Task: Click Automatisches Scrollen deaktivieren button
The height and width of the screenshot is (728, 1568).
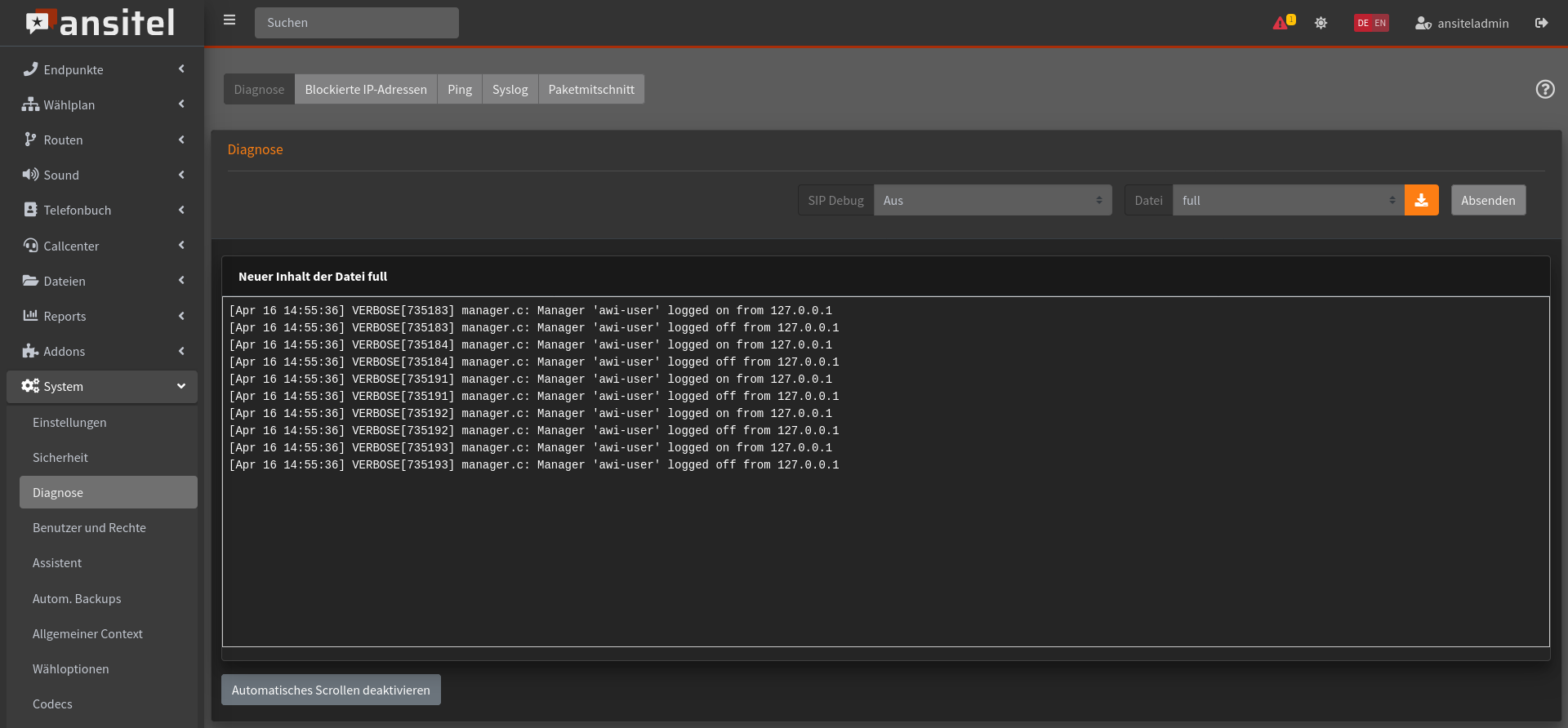Action: pos(331,690)
